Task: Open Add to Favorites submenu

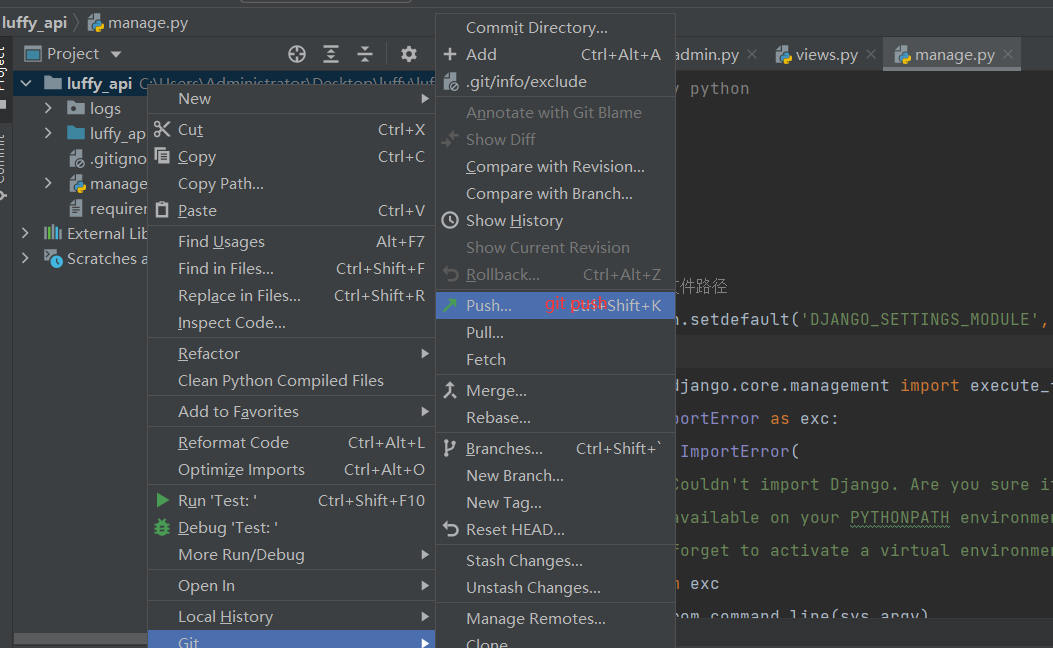Action: pos(291,411)
